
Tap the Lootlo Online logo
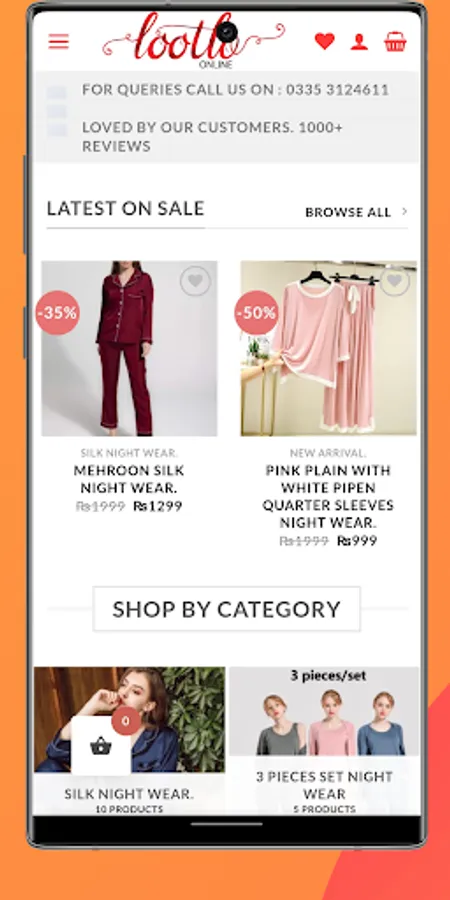(x=193, y=40)
